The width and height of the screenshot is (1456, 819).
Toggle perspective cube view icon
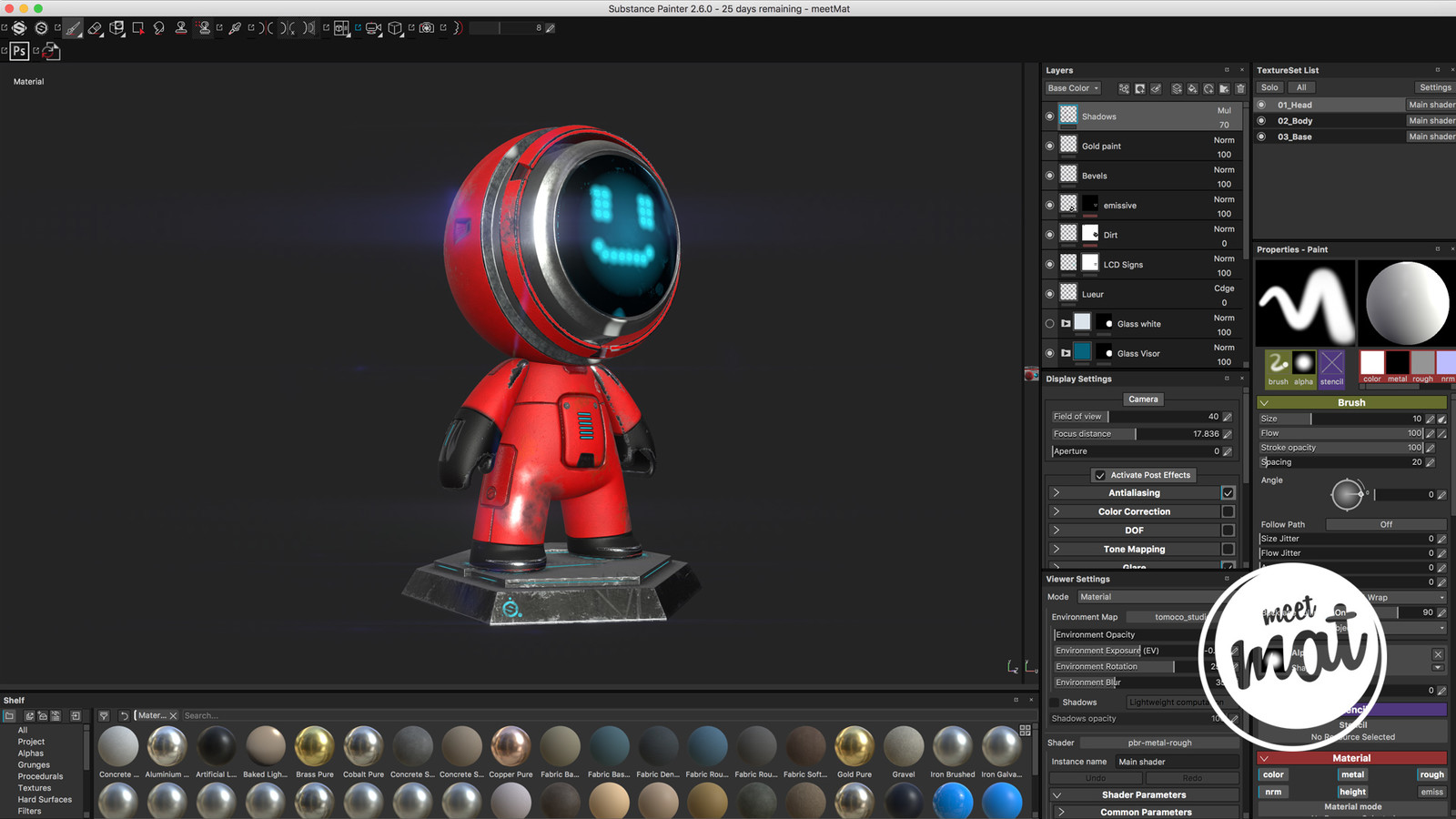pos(395,28)
